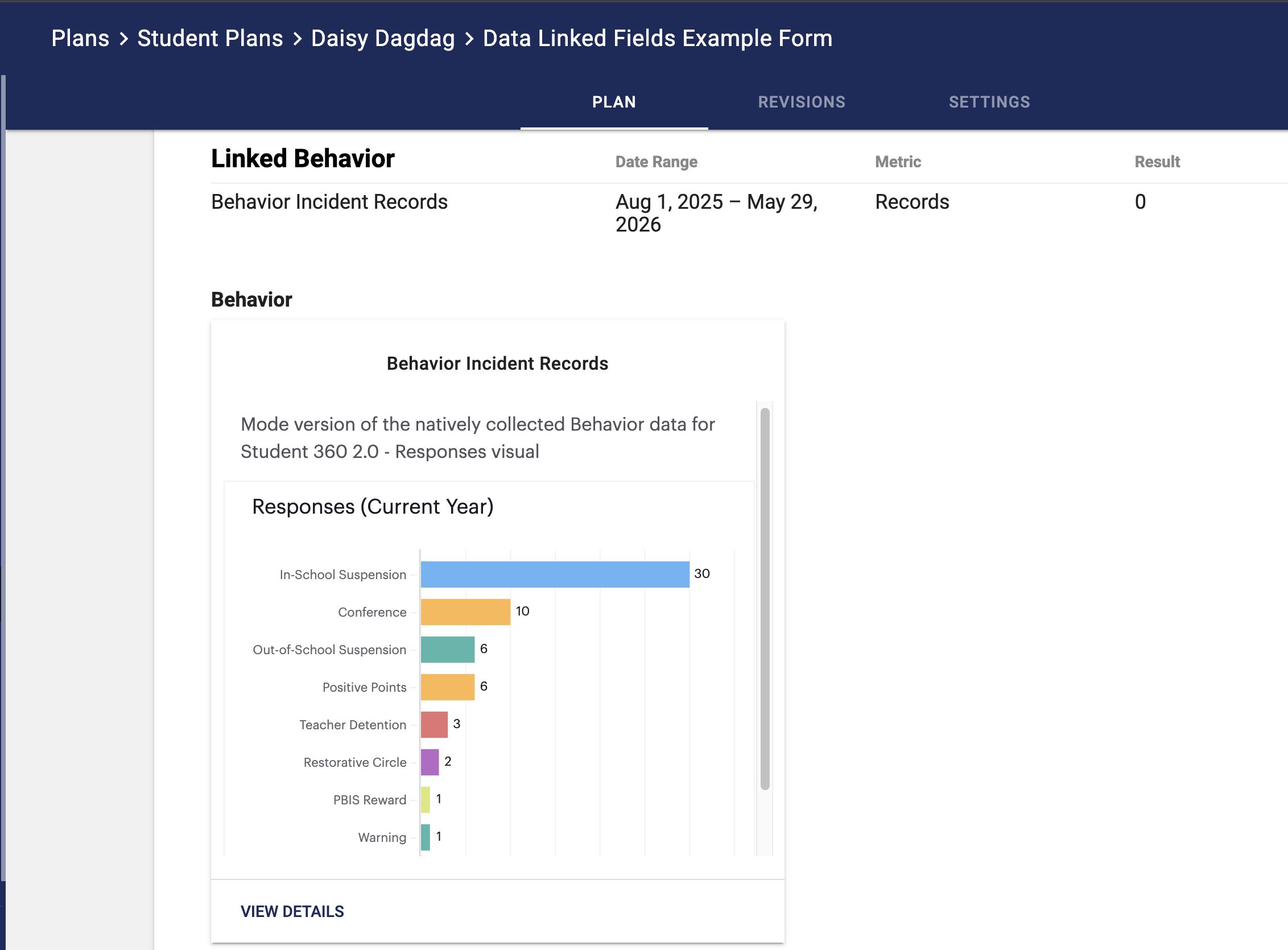Click the VIEW DETAILS button
This screenshot has width=1288, height=950.
pos(292,911)
